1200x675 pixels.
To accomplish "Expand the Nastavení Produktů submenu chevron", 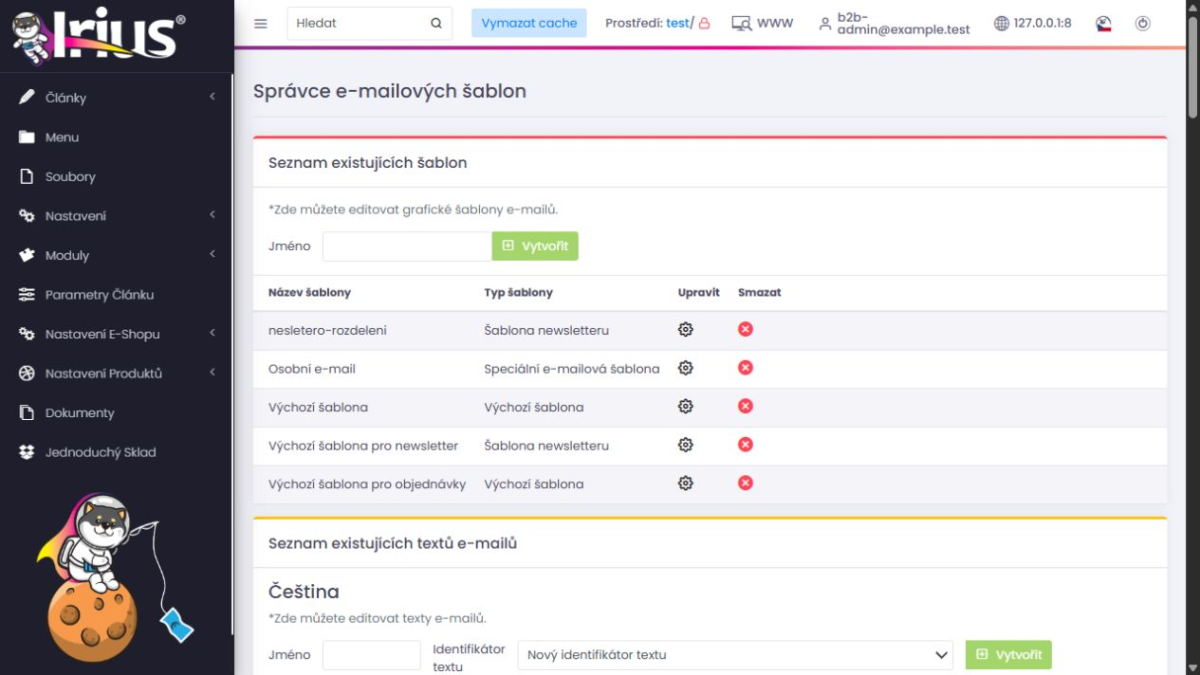I will coord(212,372).
